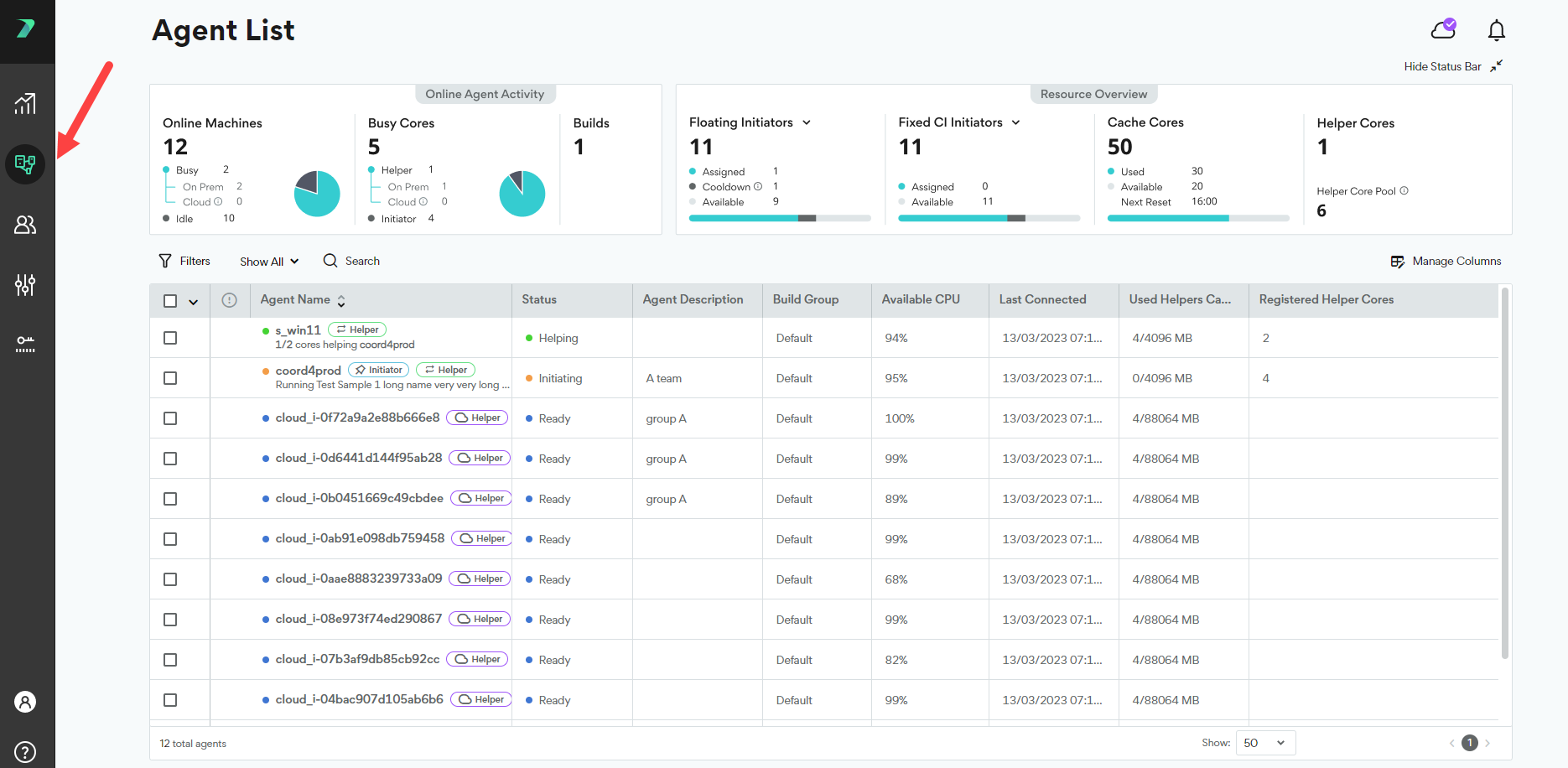Click the notifications bell icon

pos(1496,31)
